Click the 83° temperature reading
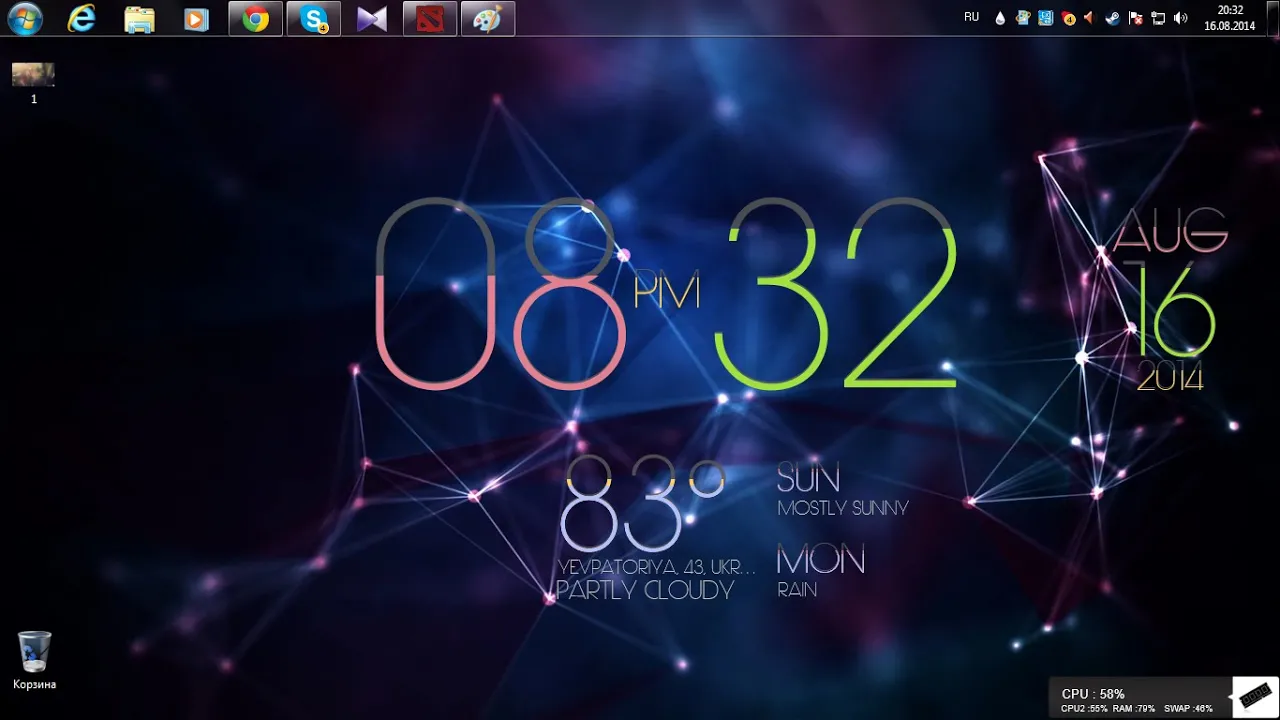This screenshot has width=1280, height=720. point(642,504)
